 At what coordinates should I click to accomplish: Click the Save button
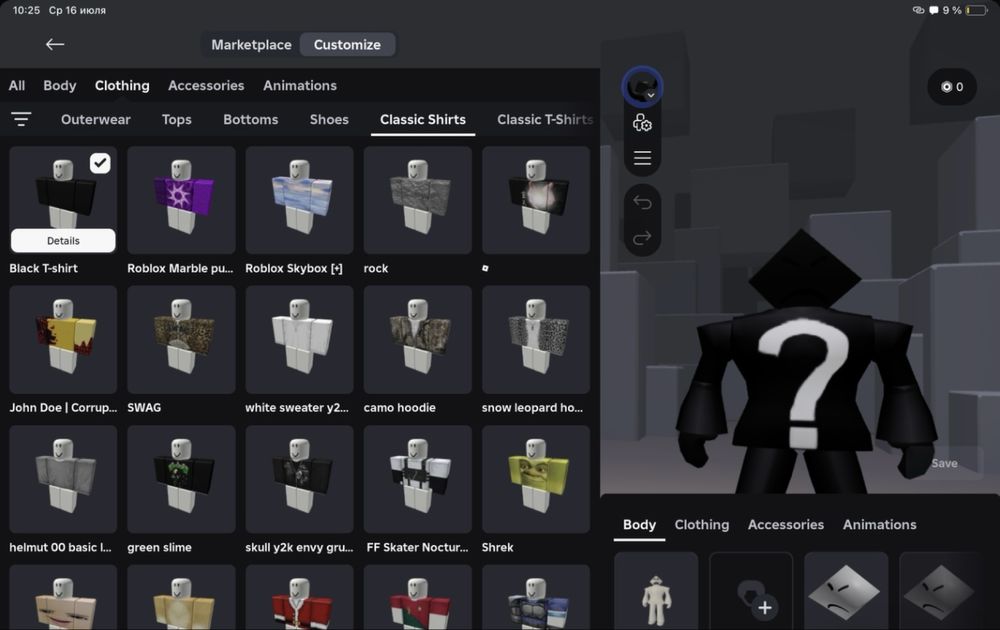(944, 464)
